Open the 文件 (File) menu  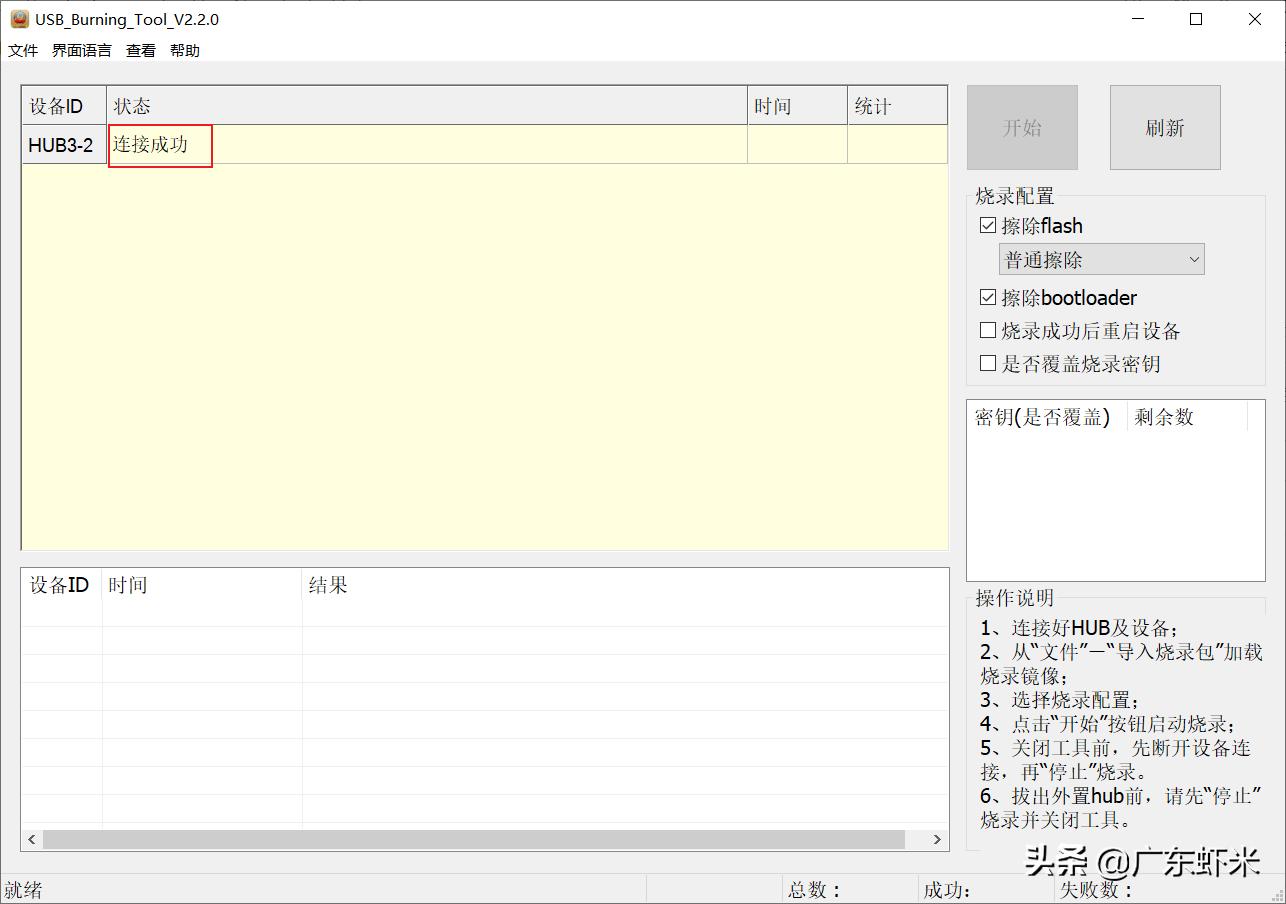[x=22, y=50]
